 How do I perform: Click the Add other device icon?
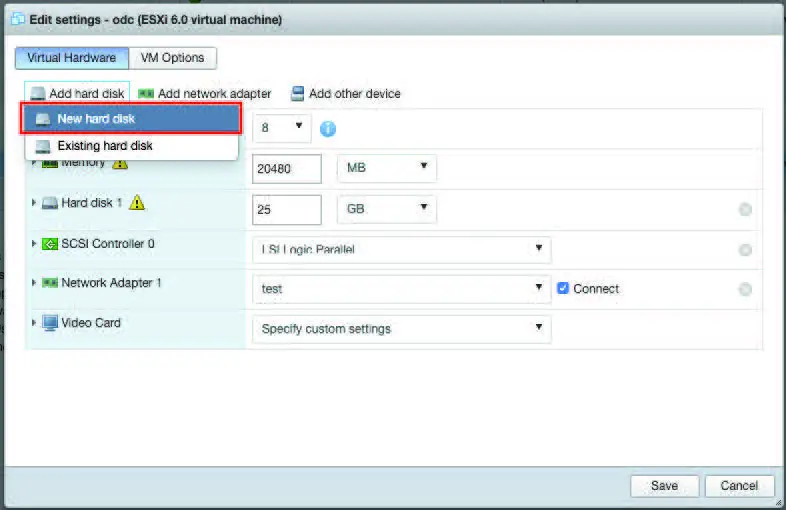[298, 93]
